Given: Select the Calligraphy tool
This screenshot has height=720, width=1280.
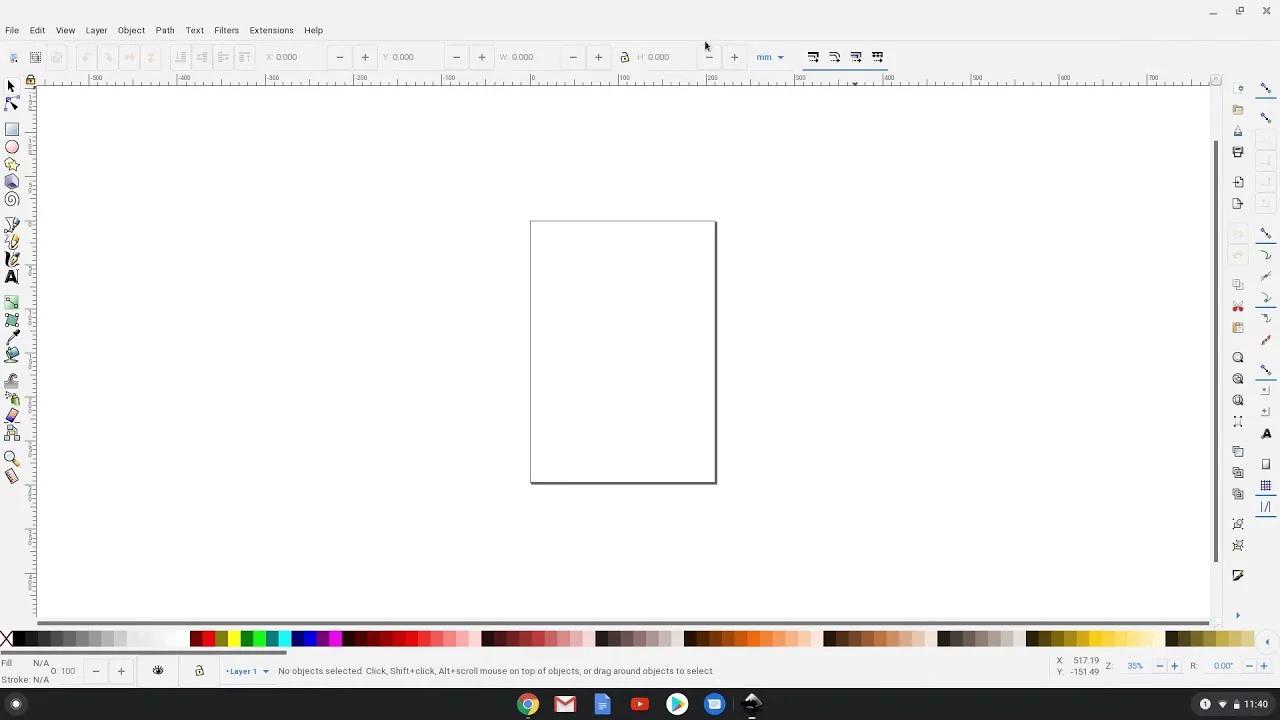Looking at the screenshot, I should coord(12,259).
